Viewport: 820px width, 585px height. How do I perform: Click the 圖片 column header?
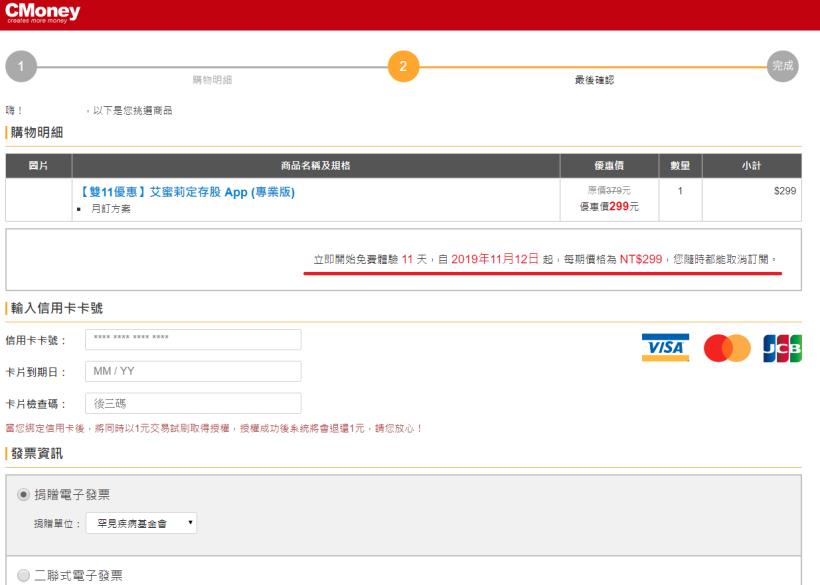[38, 166]
